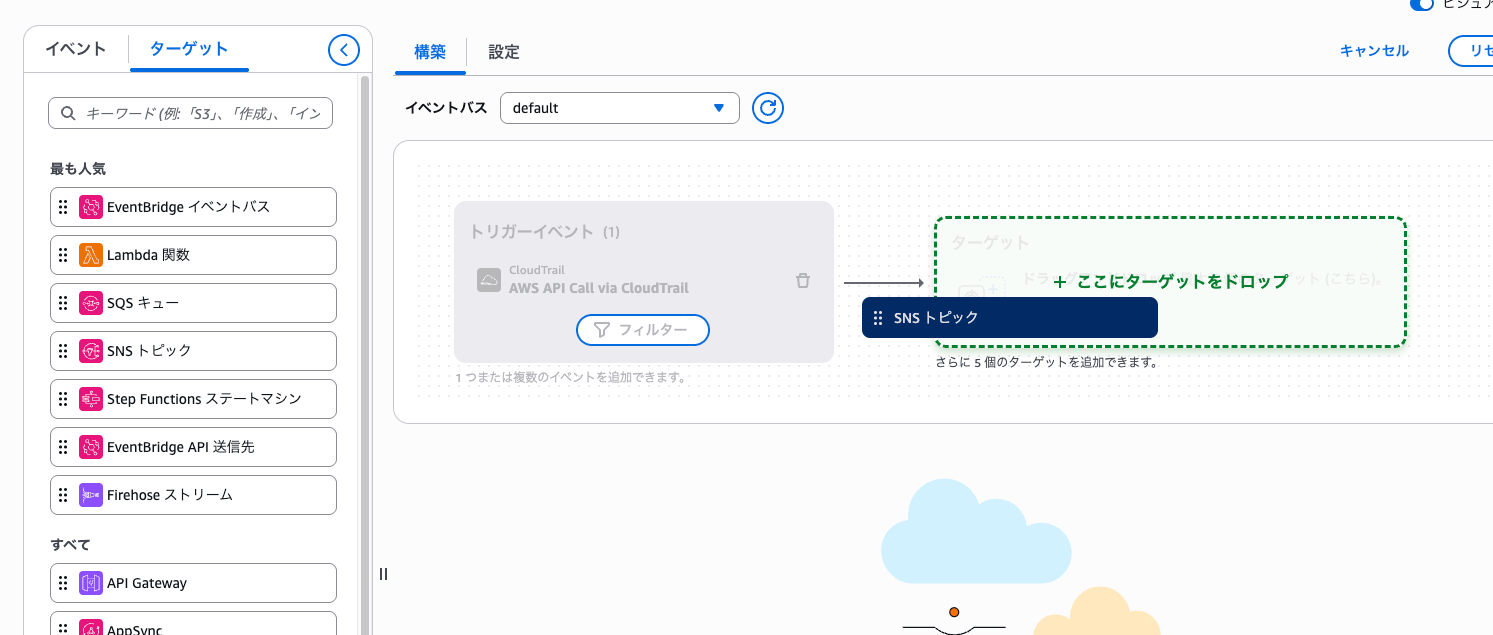This screenshot has width=1493, height=635.
Task: Refresh the event bus list
Action: click(x=767, y=108)
